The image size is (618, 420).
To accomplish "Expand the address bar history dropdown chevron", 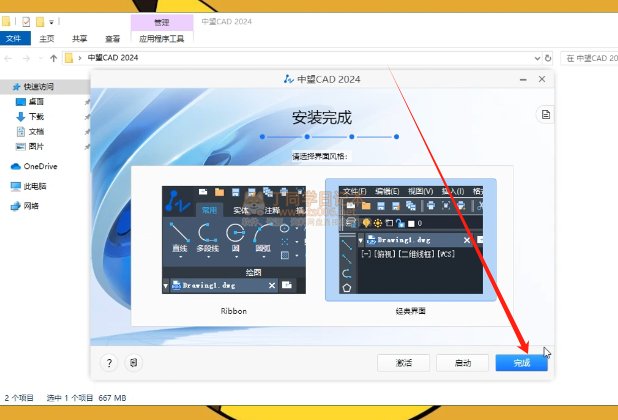I will [537, 58].
